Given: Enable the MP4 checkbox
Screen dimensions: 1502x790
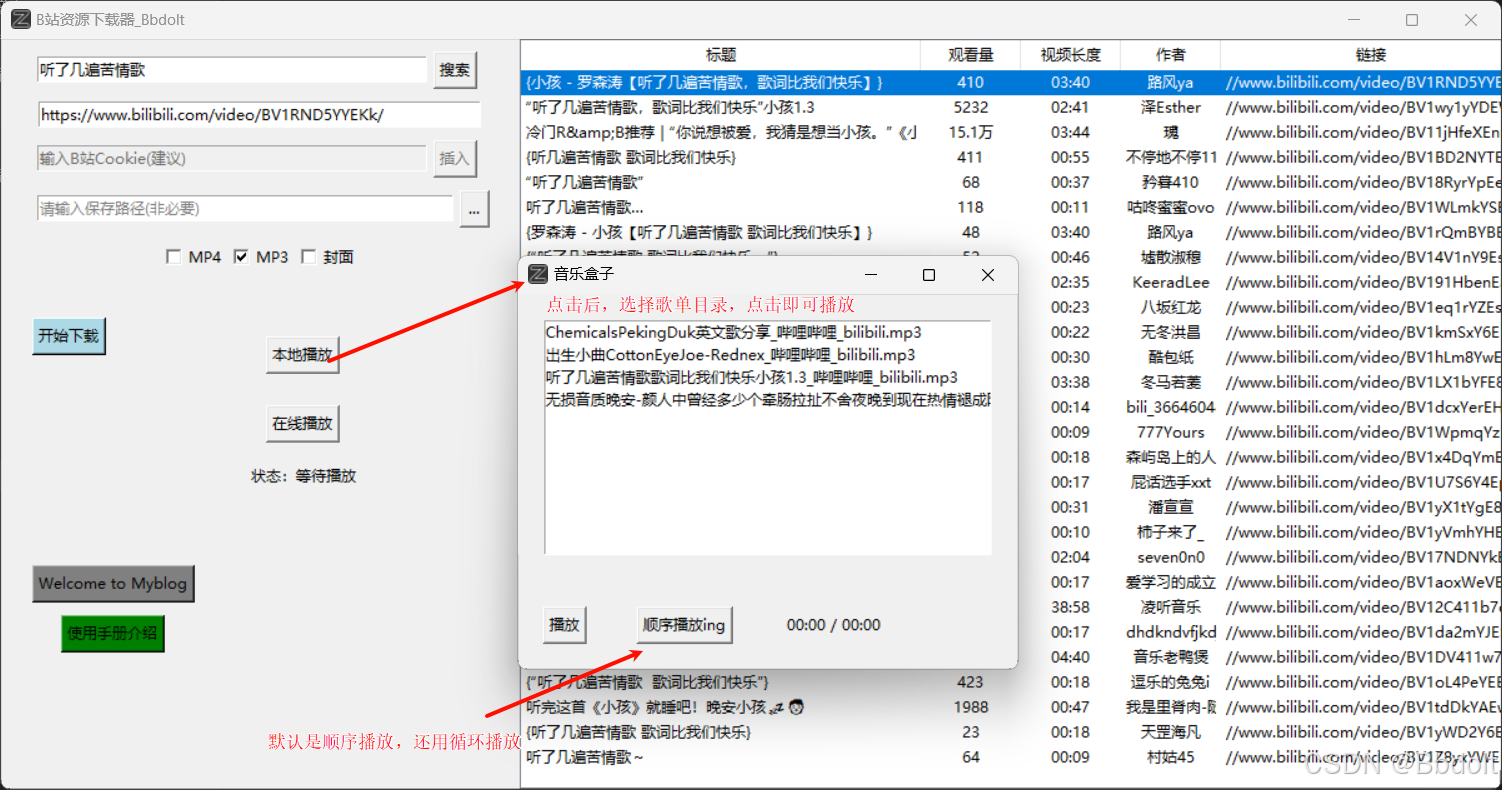Looking at the screenshot, I should tap(174, 257).
